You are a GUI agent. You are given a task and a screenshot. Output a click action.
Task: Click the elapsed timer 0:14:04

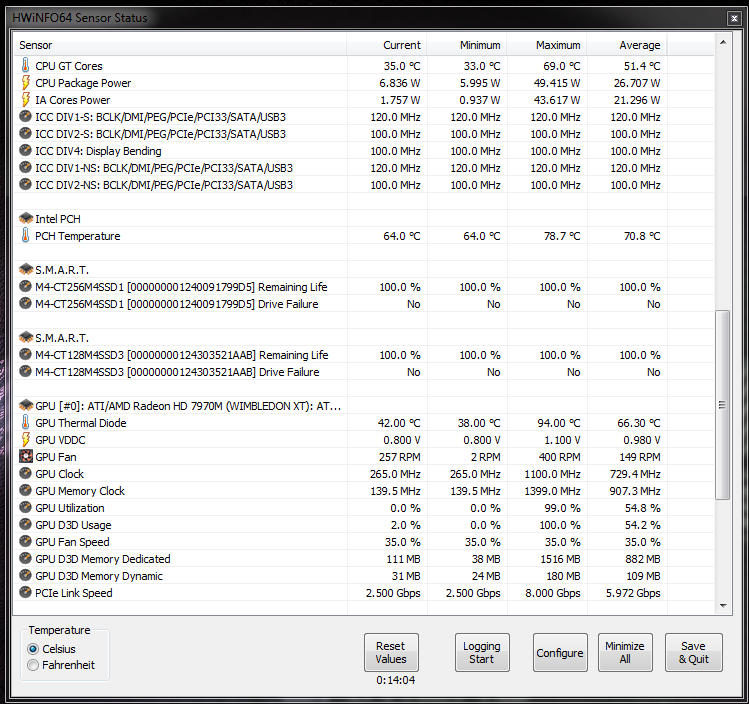pyautogui.click(x=395, y=680)
